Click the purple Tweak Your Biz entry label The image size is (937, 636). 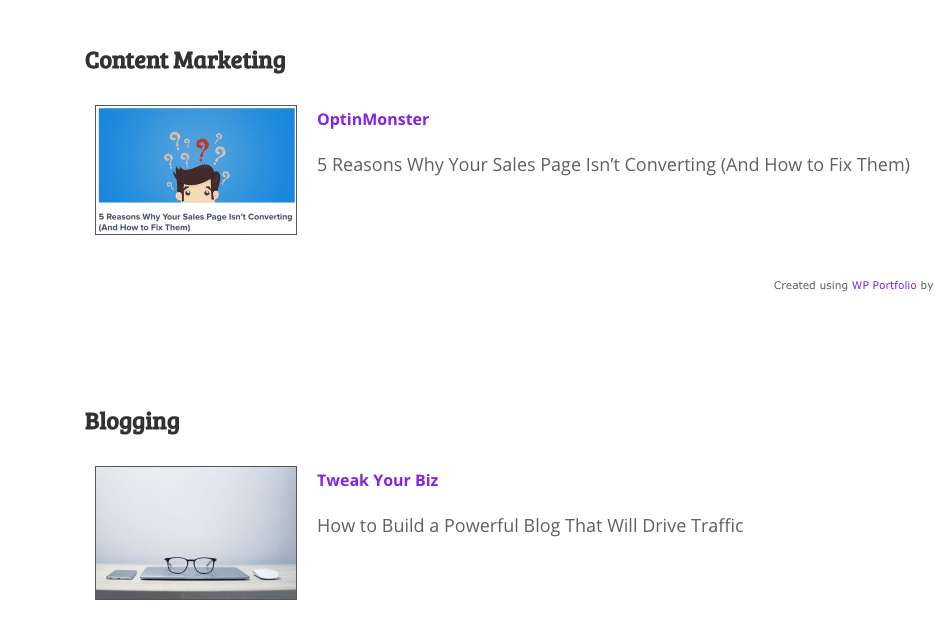pyautogui.click(x=377, y=480)
